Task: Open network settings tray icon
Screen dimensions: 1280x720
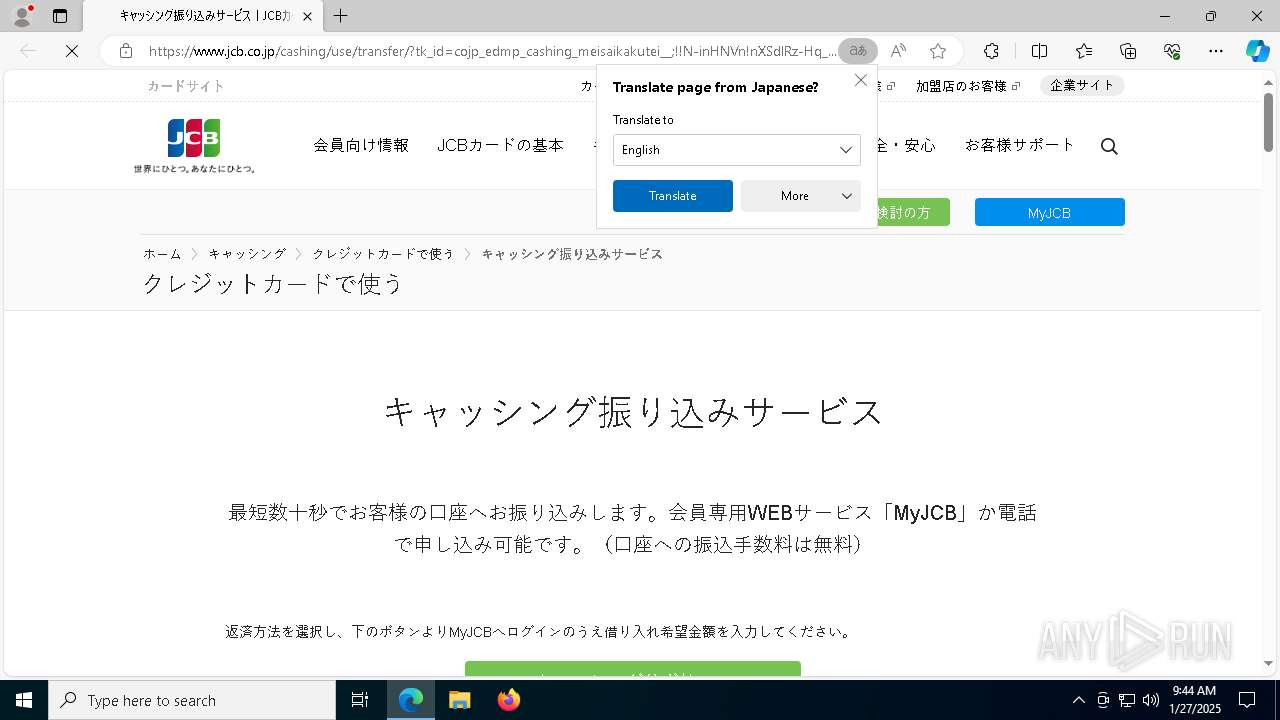Action: coord(1126,700)
